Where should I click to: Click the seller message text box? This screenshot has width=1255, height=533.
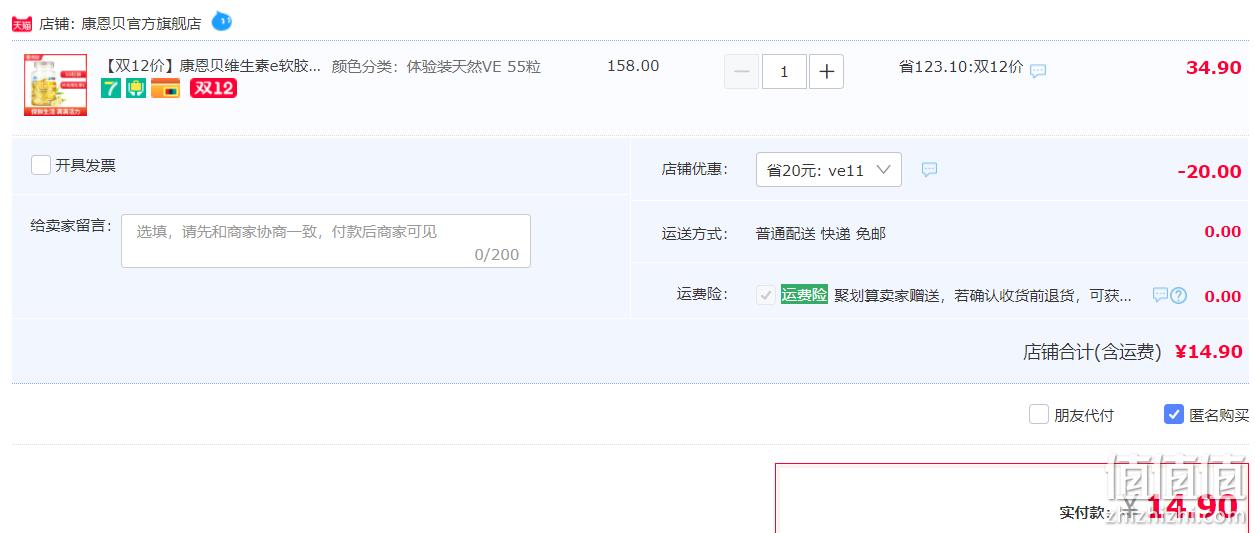tap(326, 241)
